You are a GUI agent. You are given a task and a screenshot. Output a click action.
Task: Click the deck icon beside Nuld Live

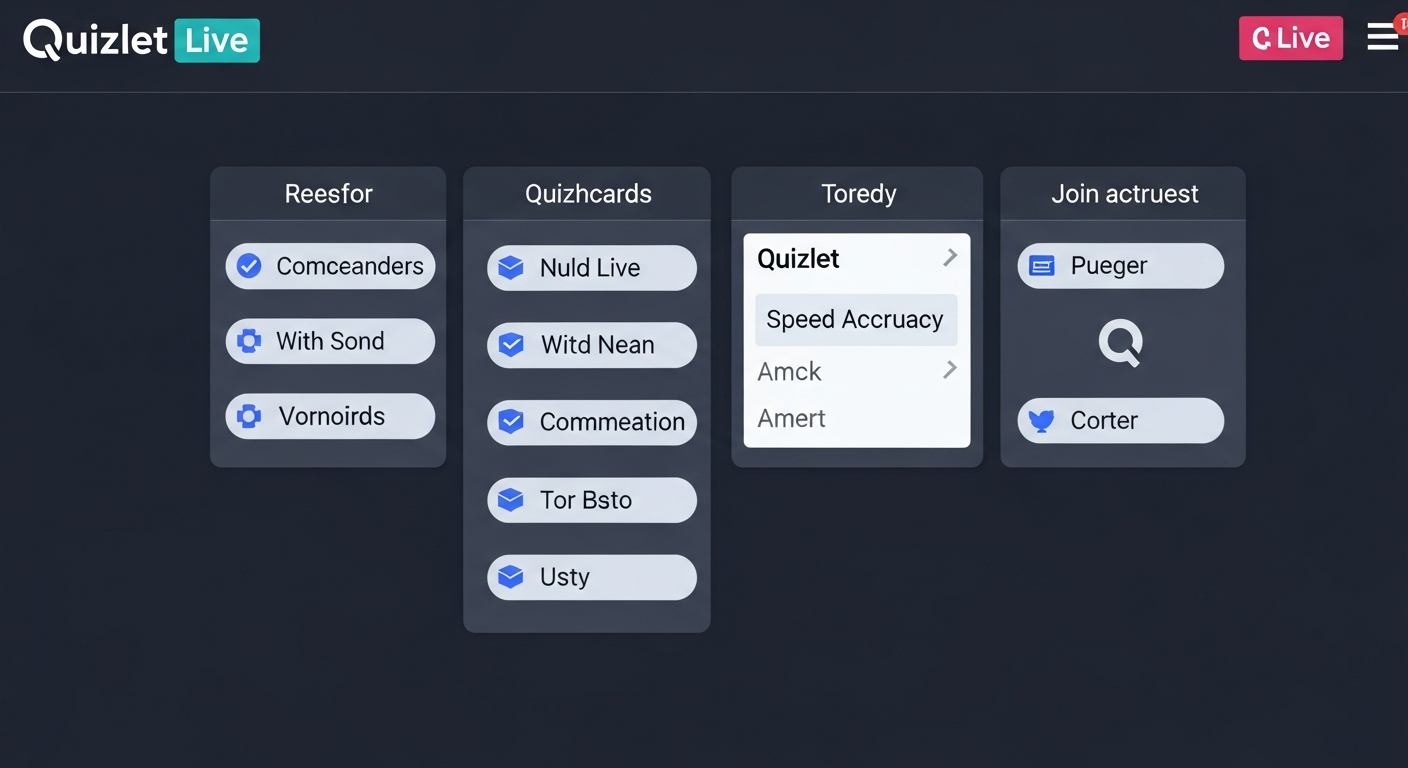click(510, 267)
